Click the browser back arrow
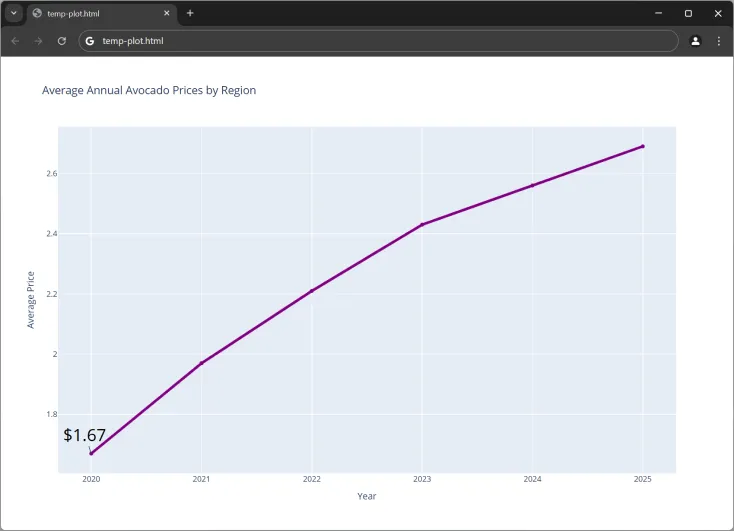The image size is (734, 531). [x=15, y=41]
